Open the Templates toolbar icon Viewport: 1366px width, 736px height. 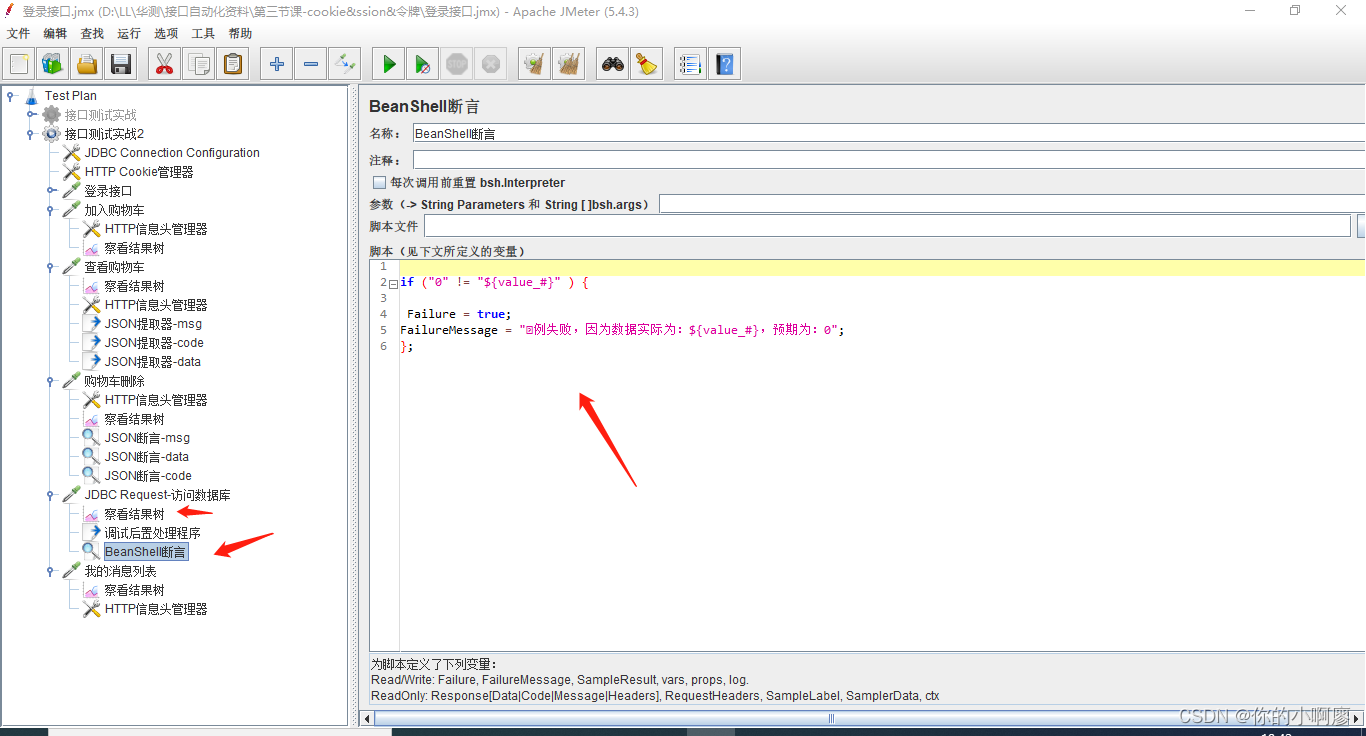(x=53, y=64)
